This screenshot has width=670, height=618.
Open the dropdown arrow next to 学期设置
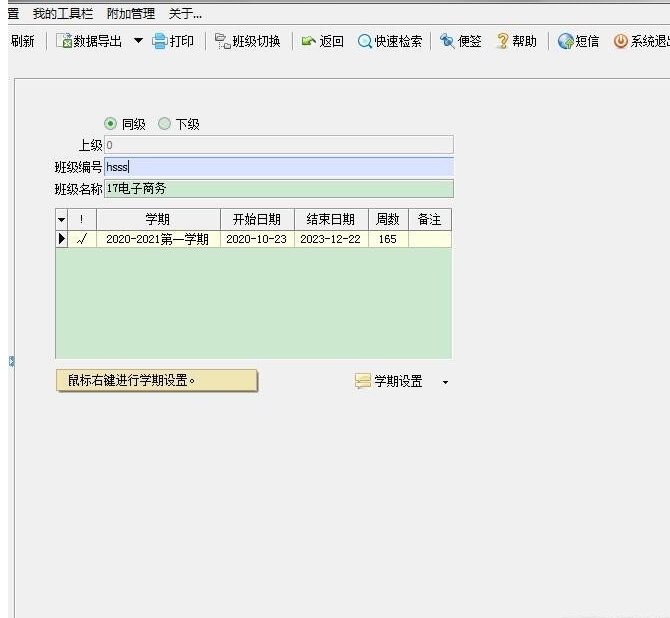[x=445, y=382]
